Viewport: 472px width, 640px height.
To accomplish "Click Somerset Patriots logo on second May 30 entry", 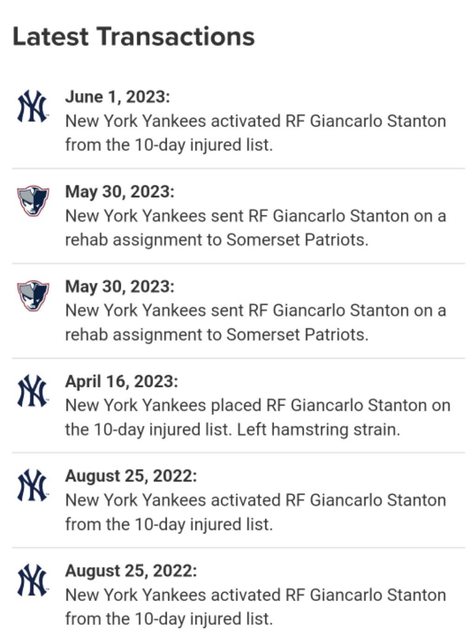I will tap(33, 296).
